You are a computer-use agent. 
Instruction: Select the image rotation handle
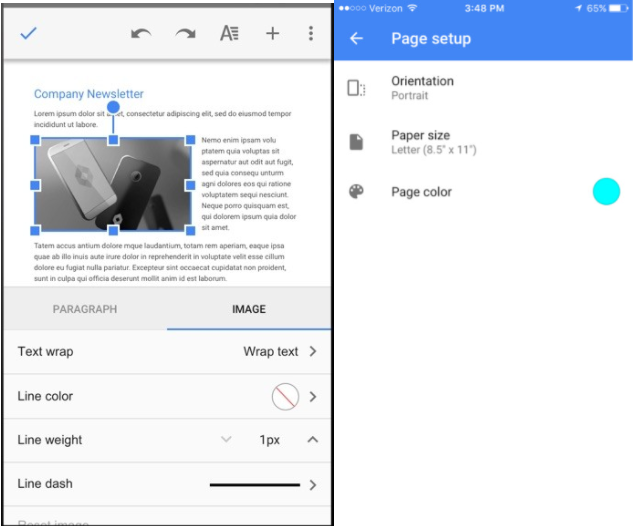click(x=113, y=107)
